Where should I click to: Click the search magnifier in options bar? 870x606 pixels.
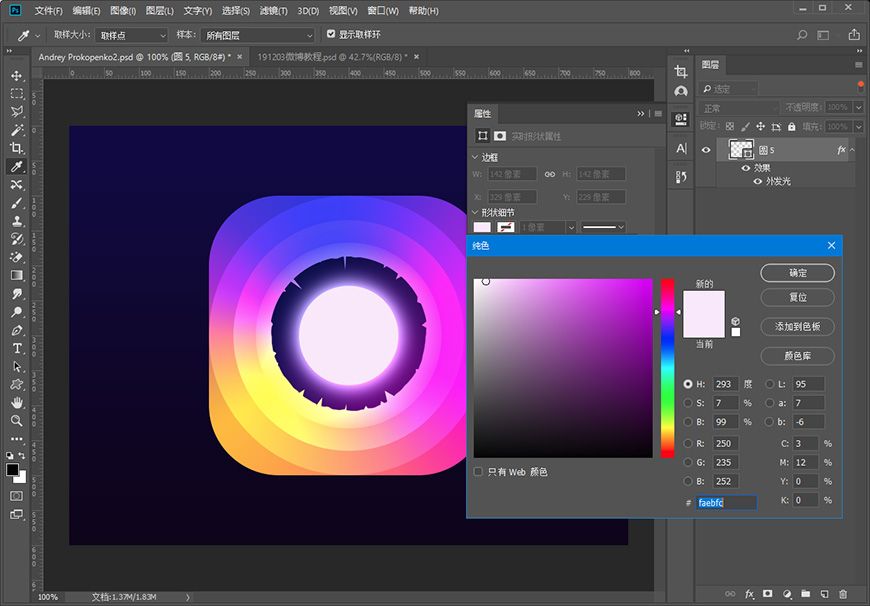(x=802, y=35)
